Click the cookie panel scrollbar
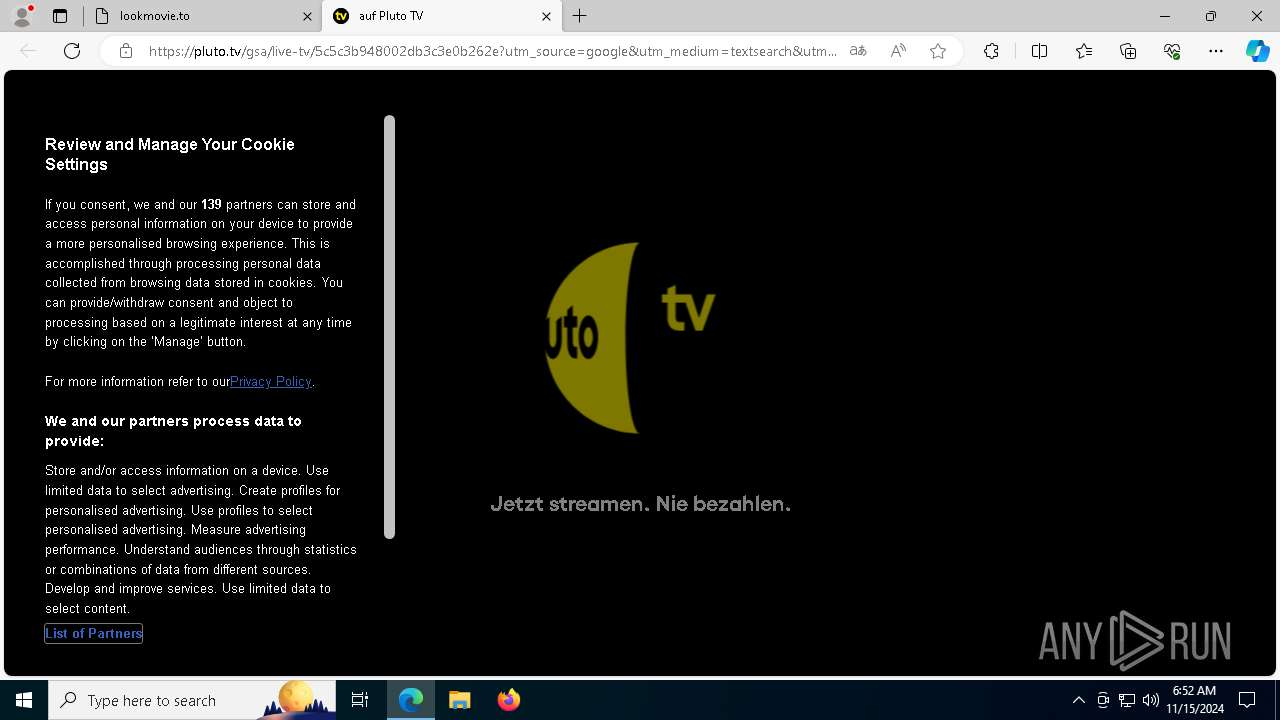The image size is (1280, 720). pyautogui.click(x=390, y=327)
